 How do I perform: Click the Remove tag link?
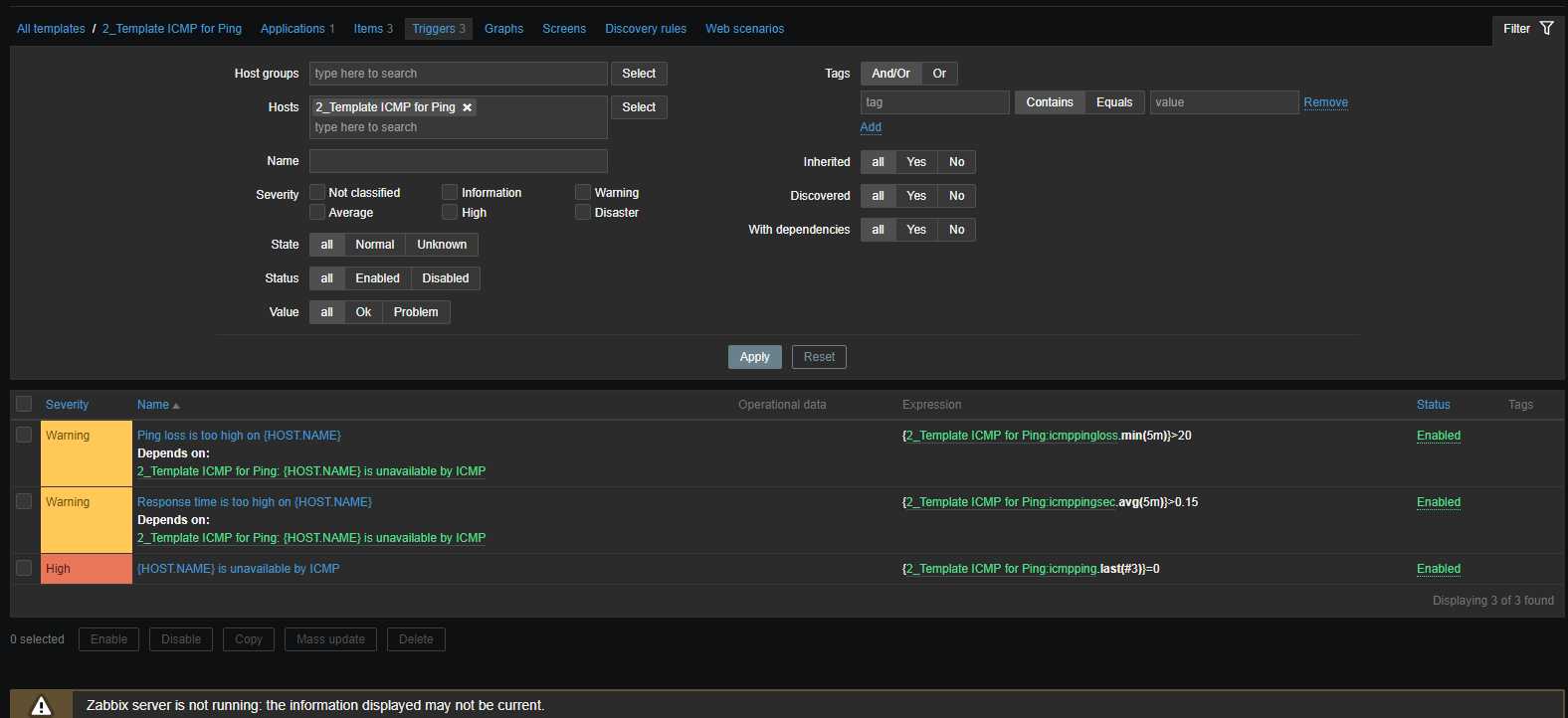pos(1326,102)
